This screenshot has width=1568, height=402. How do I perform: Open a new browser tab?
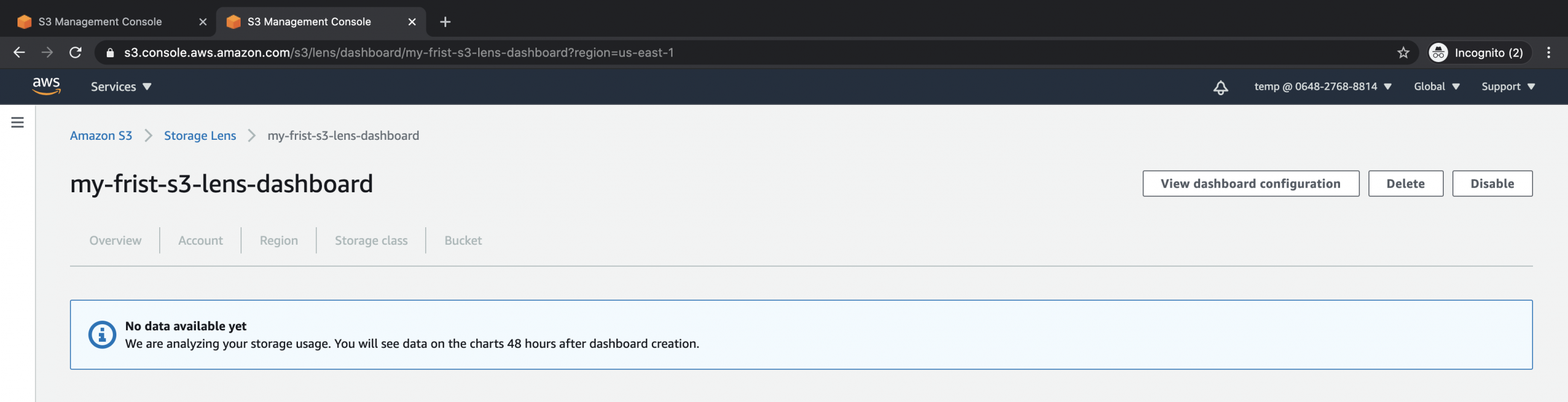pos(445,22)
